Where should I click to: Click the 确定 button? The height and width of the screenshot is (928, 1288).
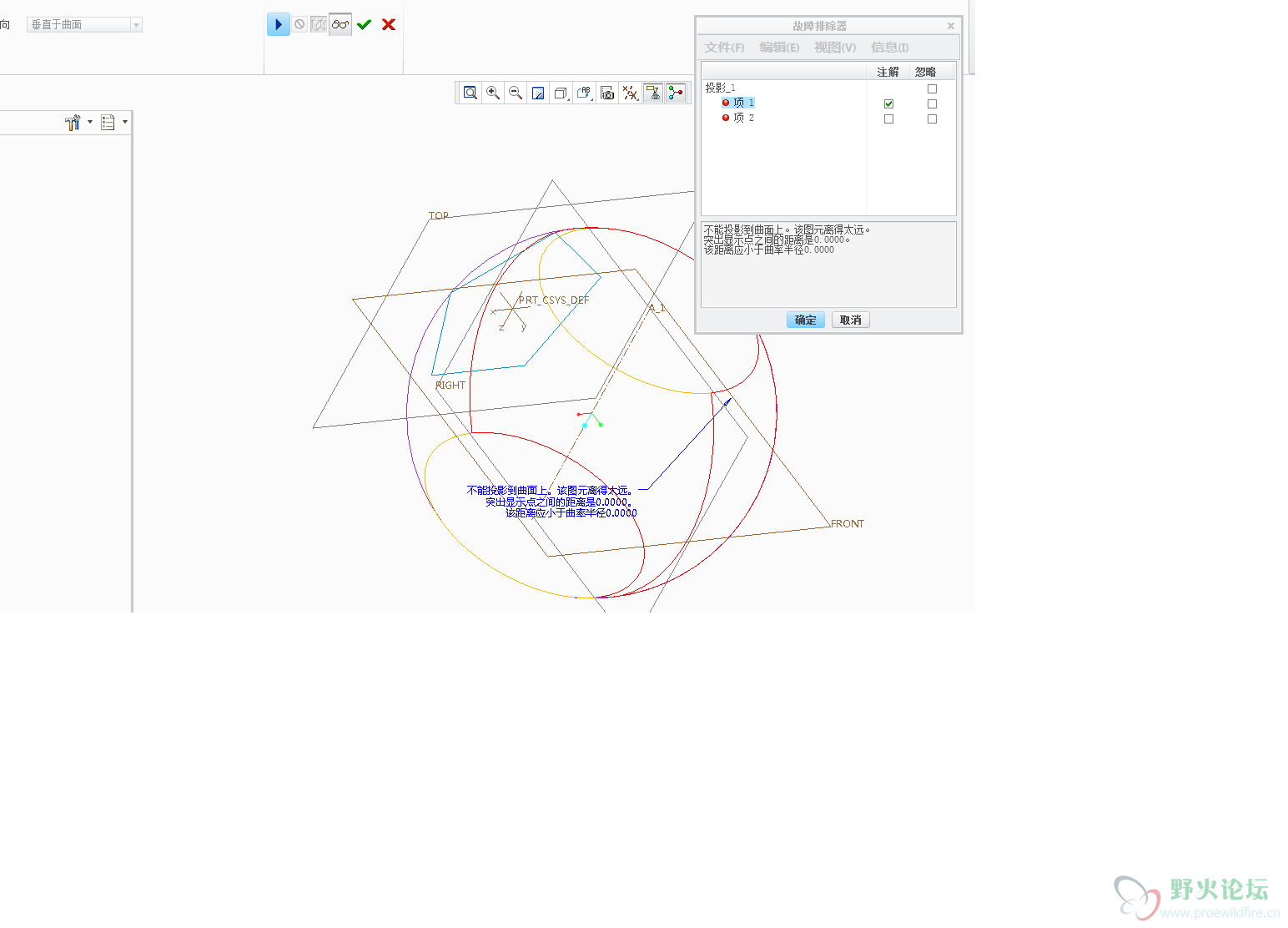pos(806,320)
